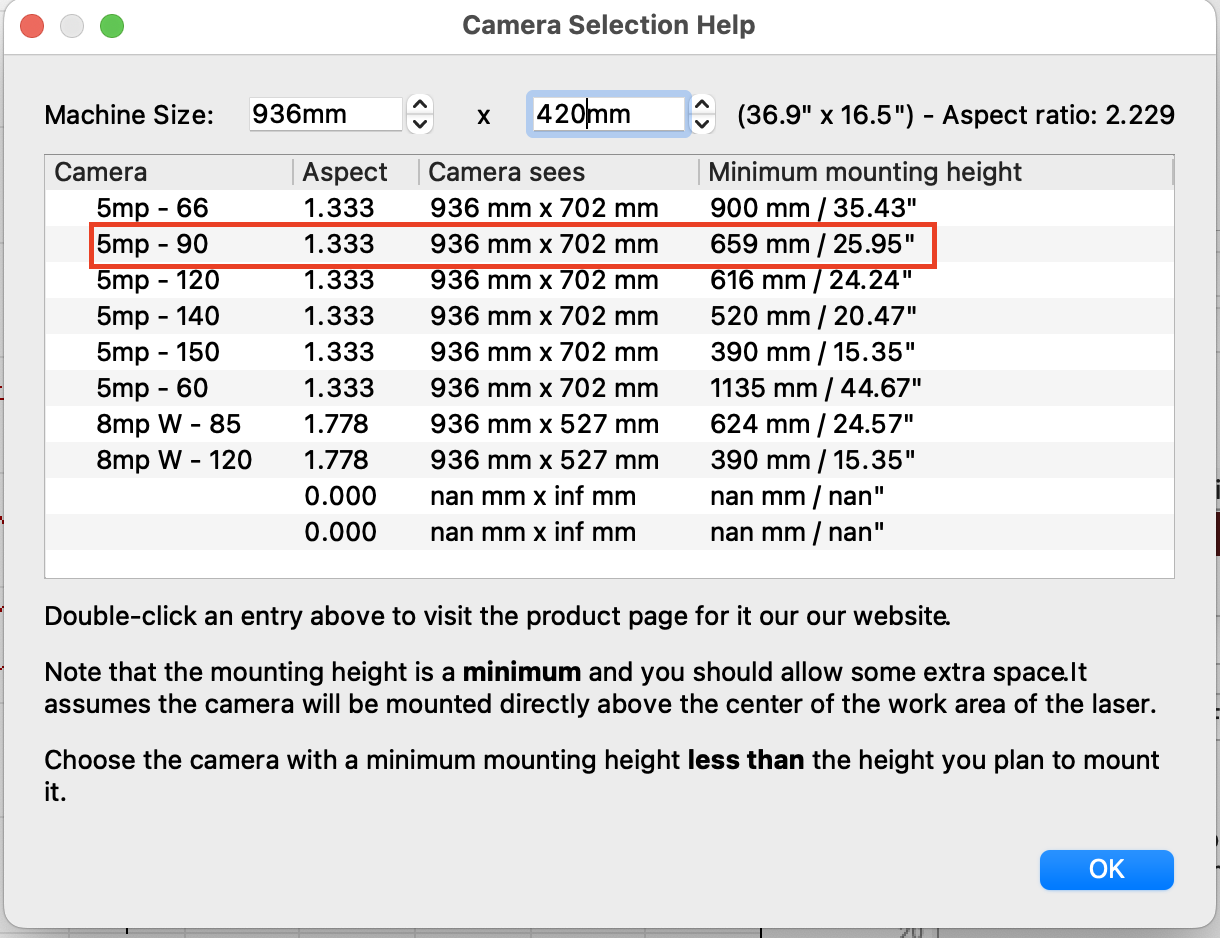Select the 8mp W - 120 camera row
The image size is (1220, 938).
point(609,460)
